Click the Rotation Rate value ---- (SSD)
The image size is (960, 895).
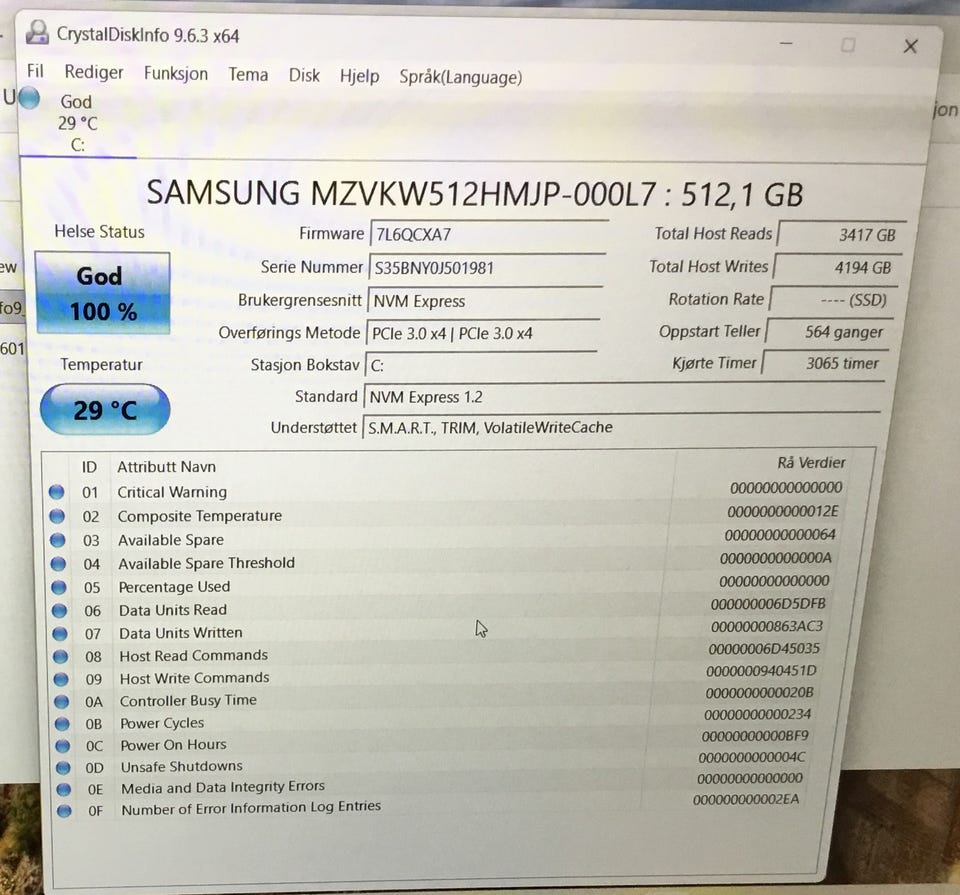pos(833,299)
